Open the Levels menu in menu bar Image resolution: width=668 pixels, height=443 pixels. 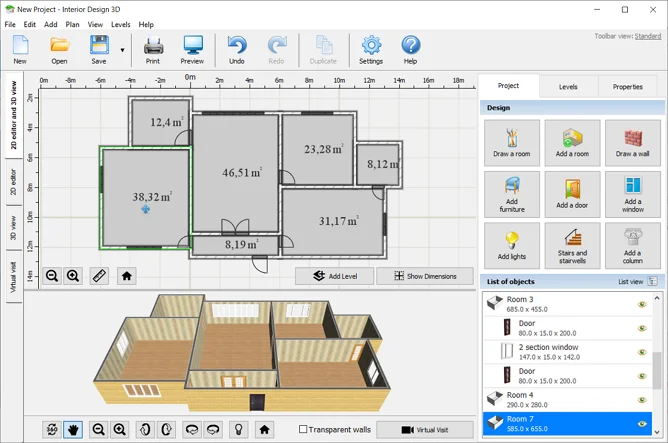pyautogui.click(x=121, y=24)
